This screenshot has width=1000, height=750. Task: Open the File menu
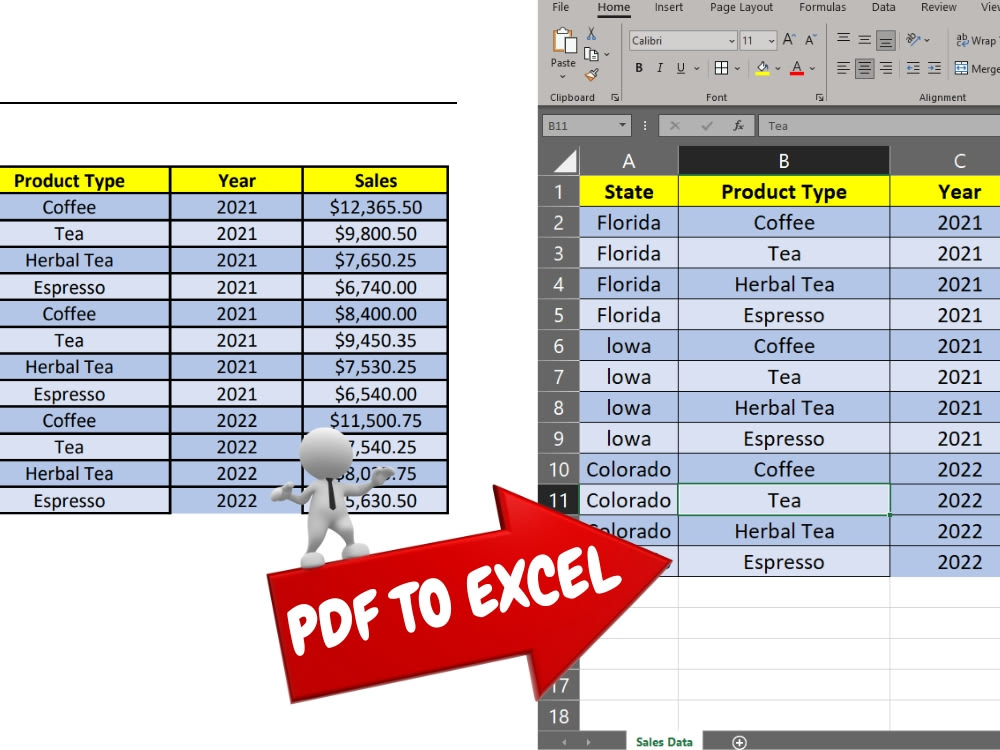tap(559, 7)
